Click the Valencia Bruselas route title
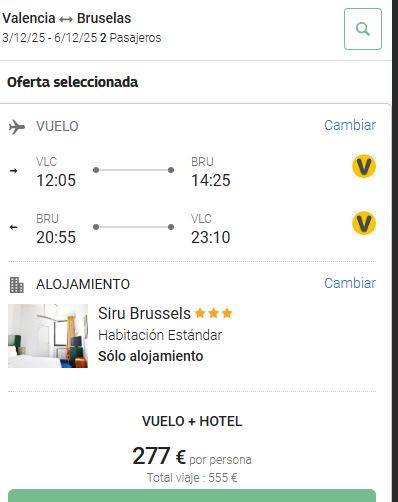The width and height of the screenshot is (398, 502). [x=67, y=18]
